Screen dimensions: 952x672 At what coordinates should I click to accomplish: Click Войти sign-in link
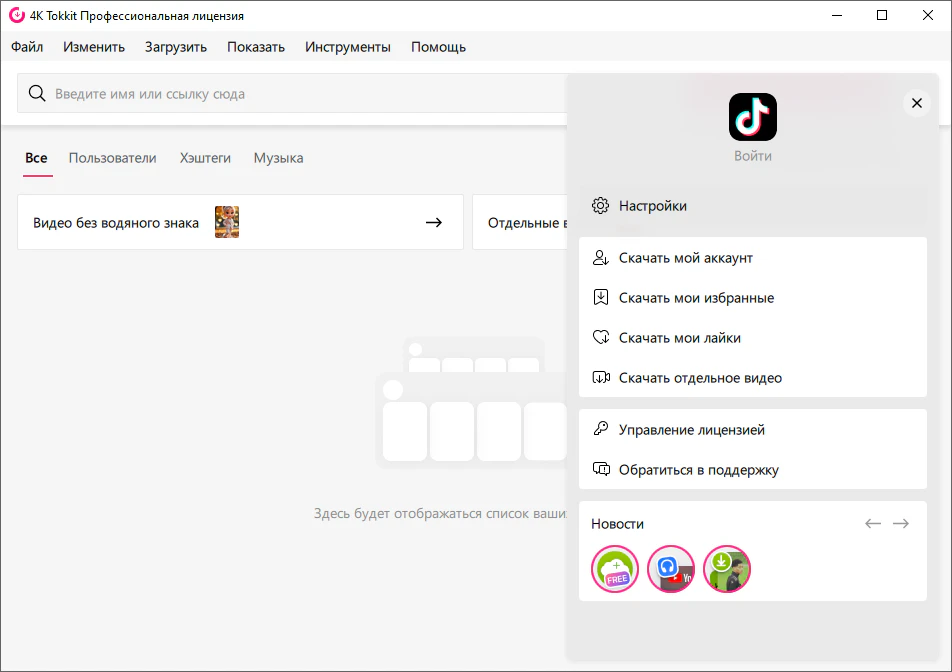coord(752,156)
